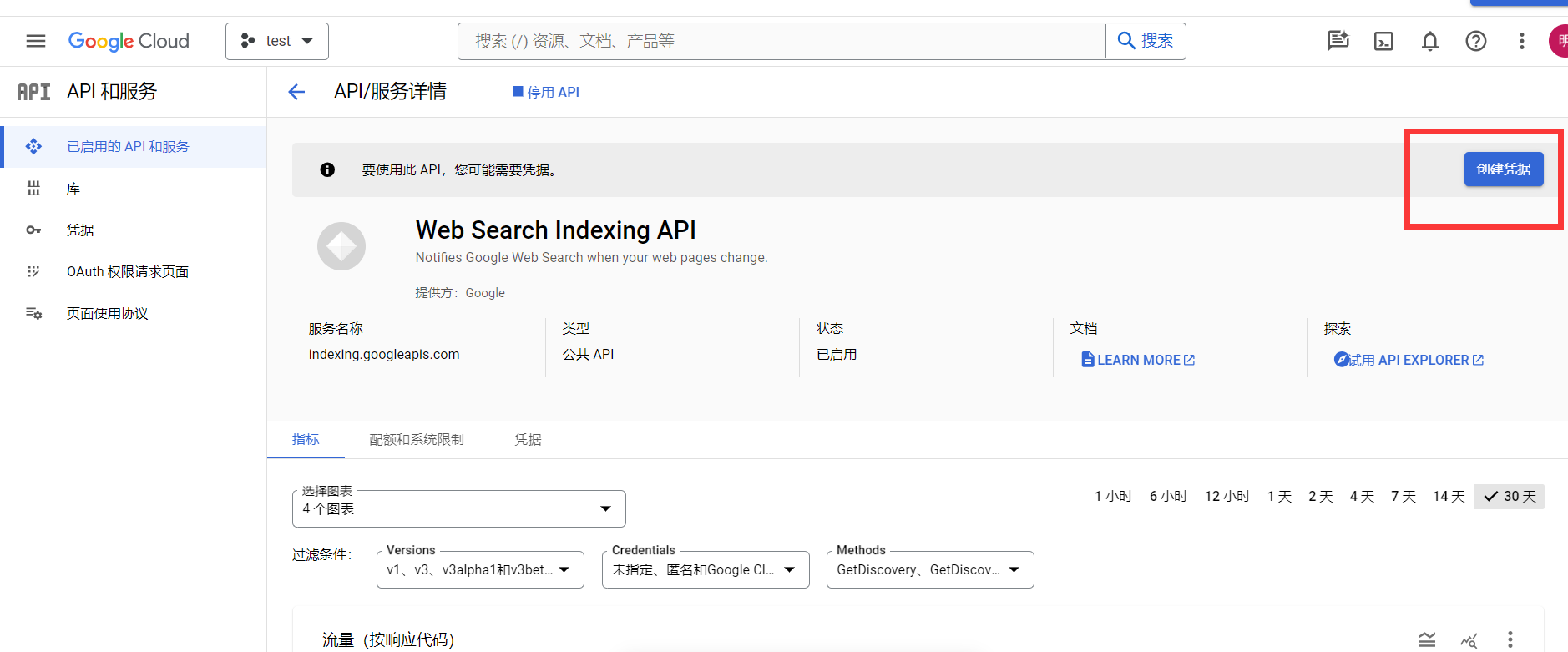Select the 12 小时 time range
This screenshot has height=652, width=1568.
[x=1227, y=497]
